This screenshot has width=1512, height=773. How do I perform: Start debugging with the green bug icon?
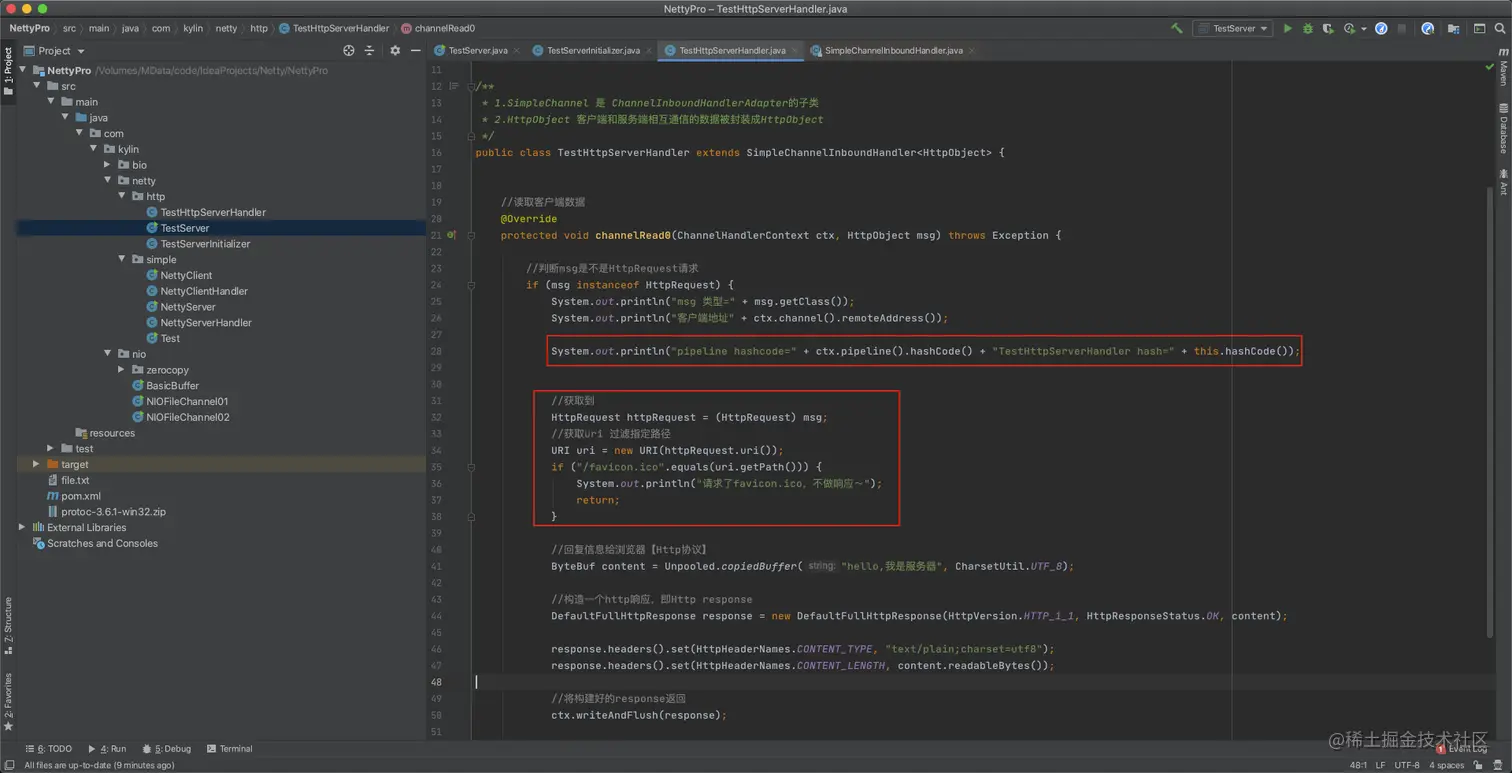point(1308,29)
